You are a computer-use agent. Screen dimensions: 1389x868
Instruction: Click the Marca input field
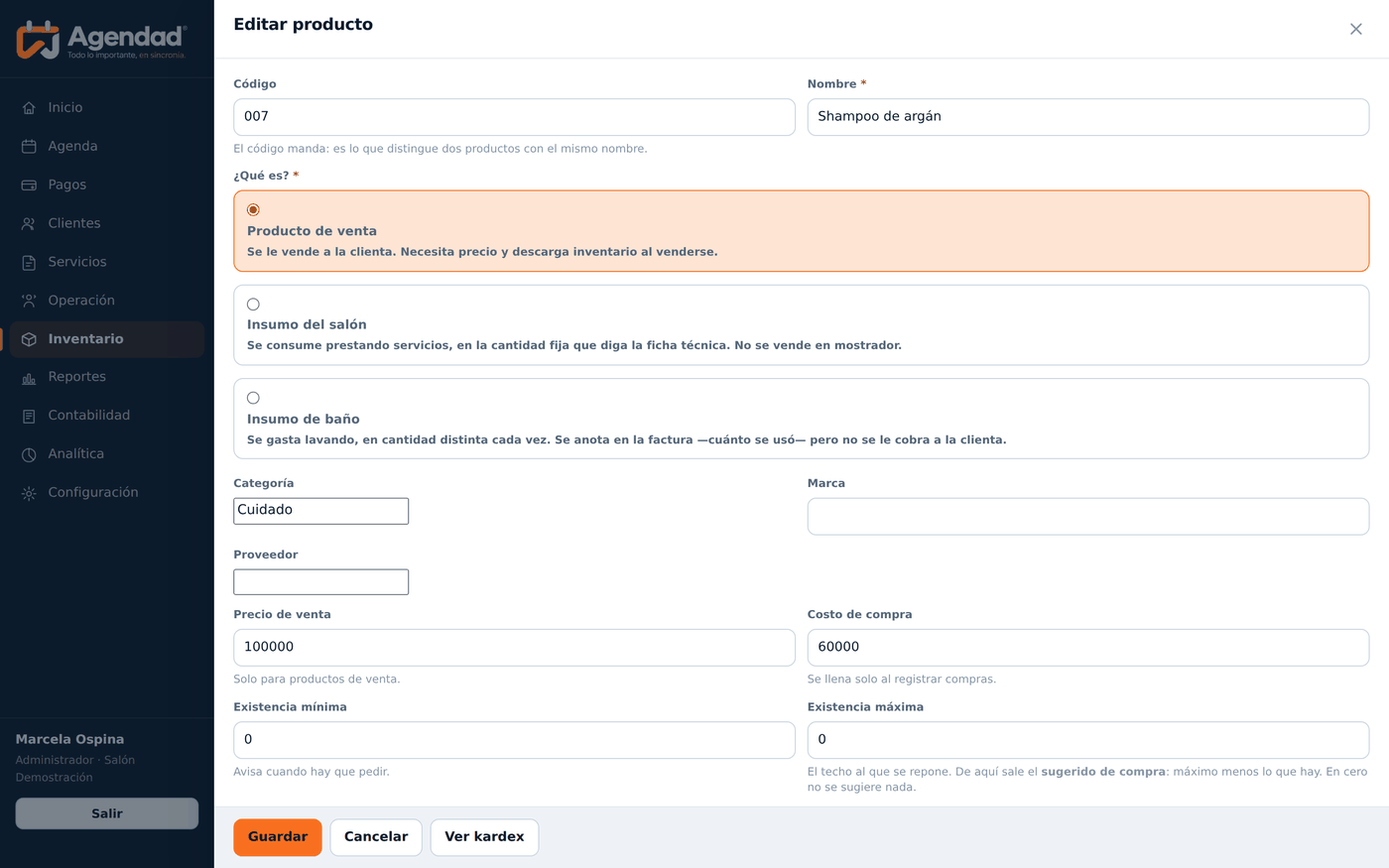tap(1088, 517)
